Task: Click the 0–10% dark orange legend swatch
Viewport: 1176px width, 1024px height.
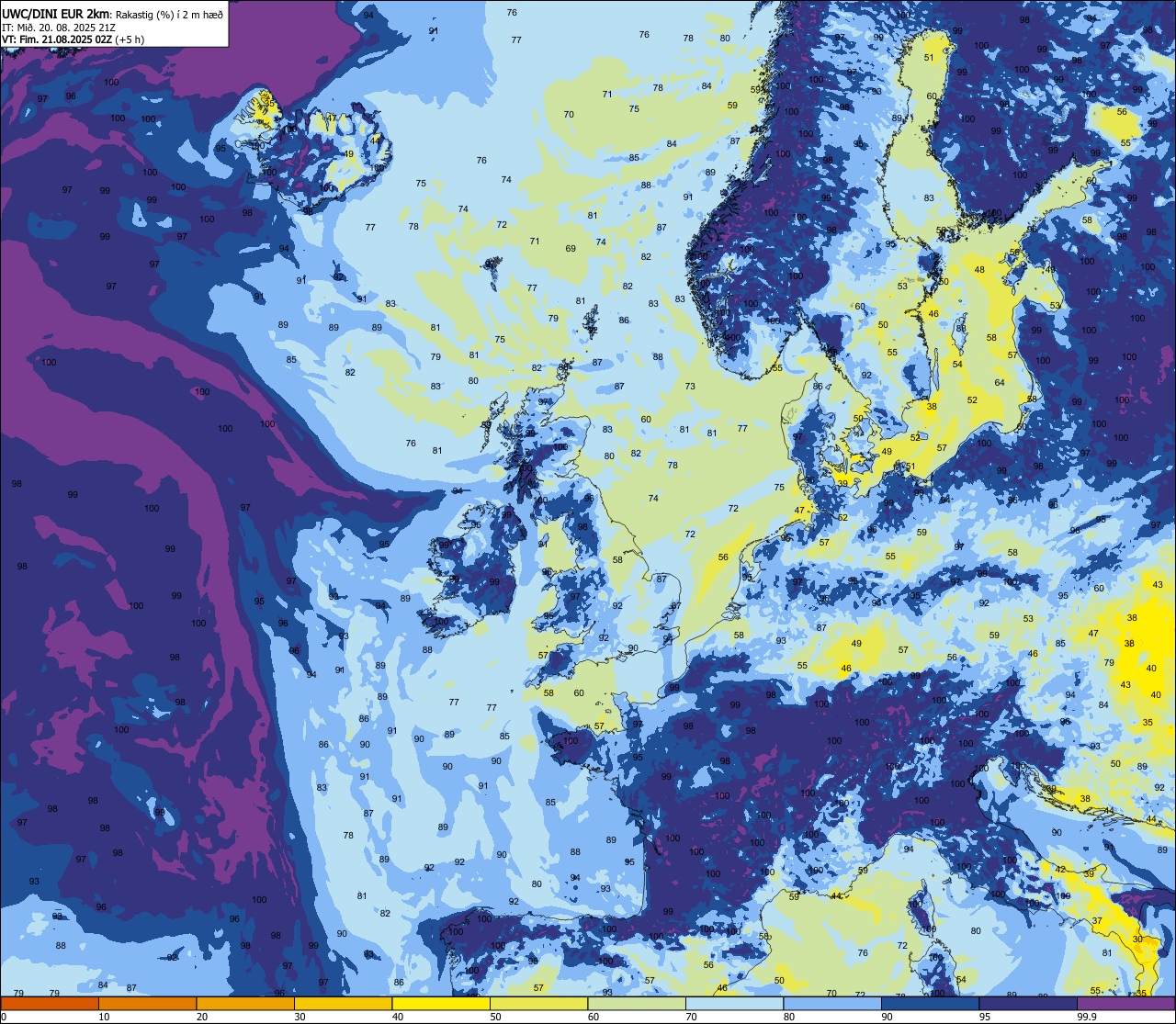Action: tap(50, 1003)
